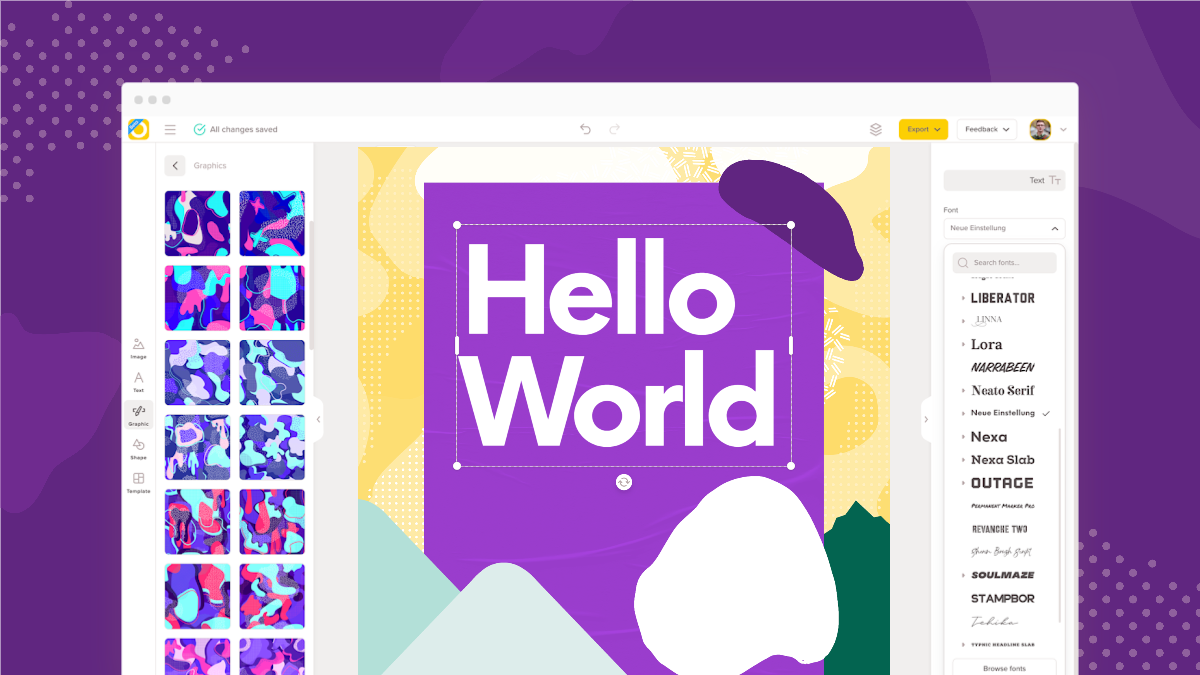Select the Image tool in sidebar
This screenshot has height=675, width=1200.
(138, 348)
